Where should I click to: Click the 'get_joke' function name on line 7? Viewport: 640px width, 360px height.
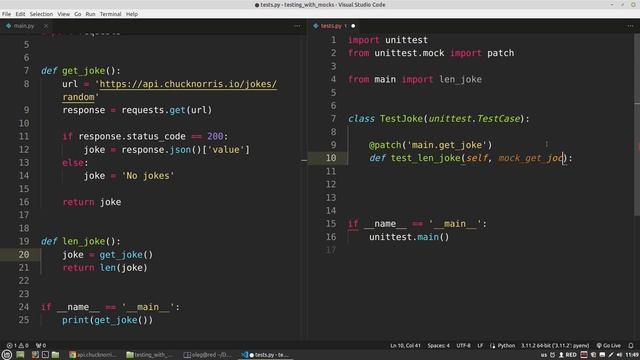point(84,71)
